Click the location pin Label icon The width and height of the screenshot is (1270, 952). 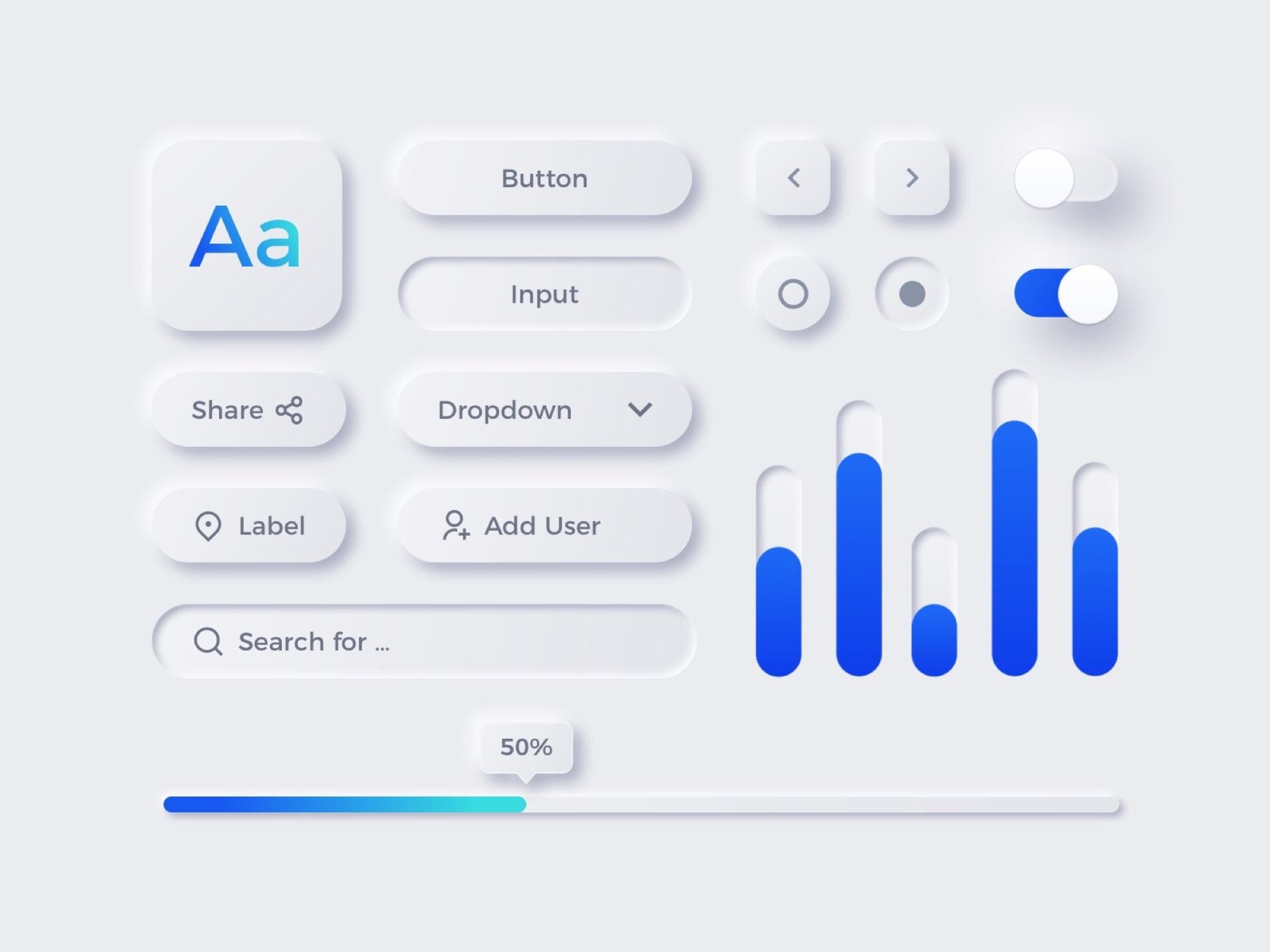pyautogui.click(x=209, y=525)
